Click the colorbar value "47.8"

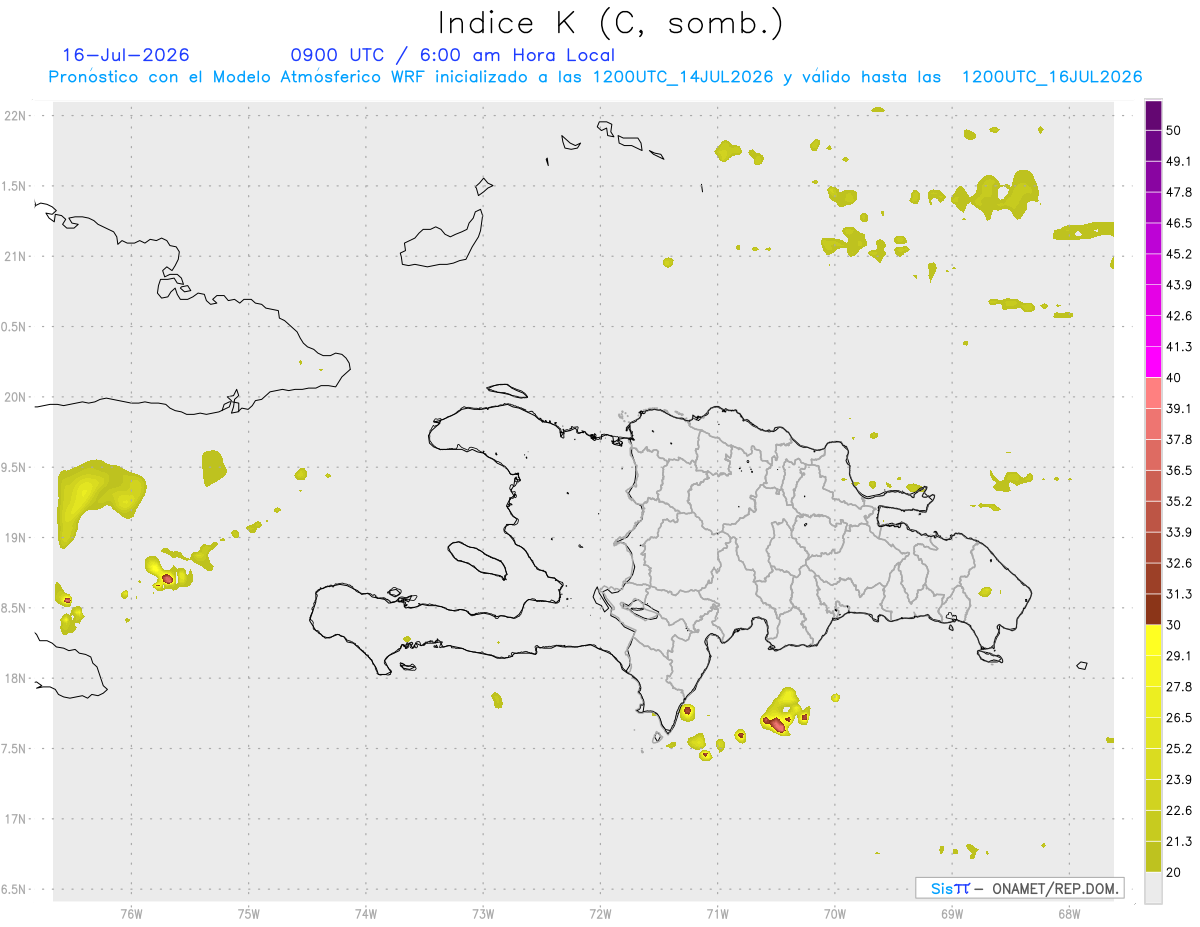(x=1179, y=192)
